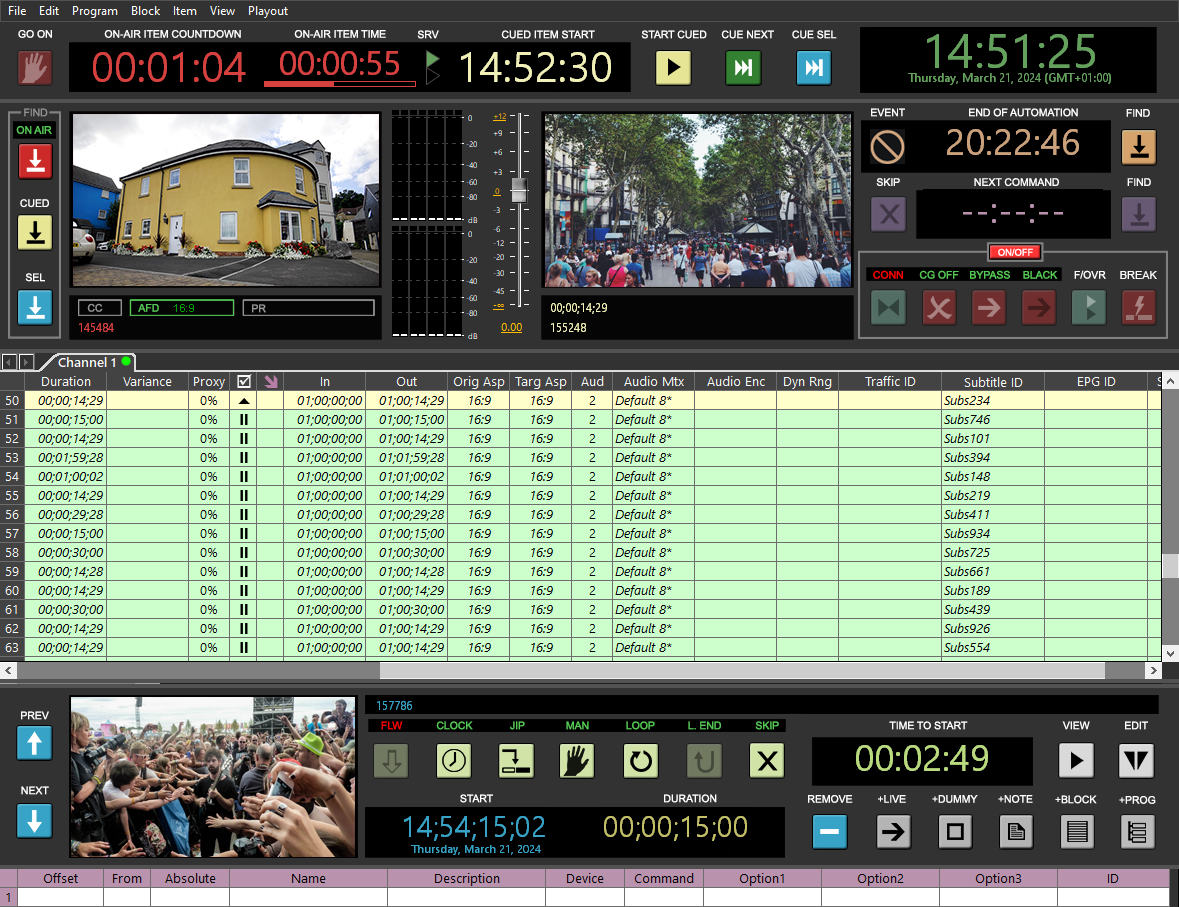Open the Edit dropdown arrow button
The height and width of the screenshot is (907, 1179).
pos(1136,761)
